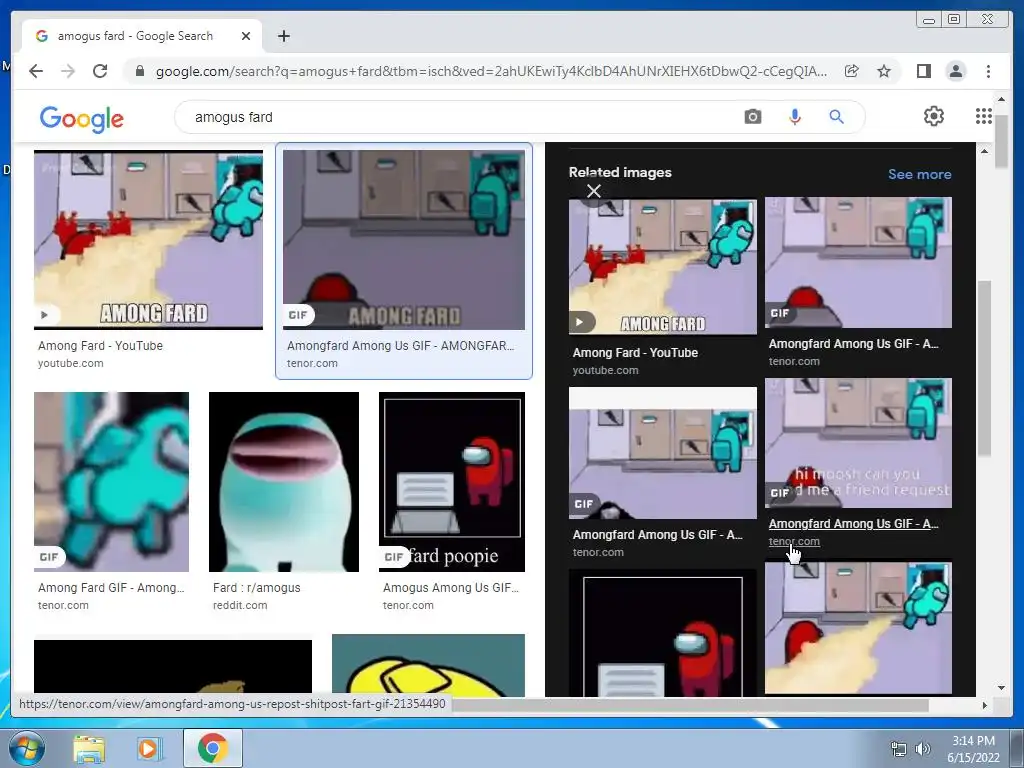The height and width of the screenshot is (768, 1024).
Task: Start voice search with microphone icon
Action: [x=795, y=117]
